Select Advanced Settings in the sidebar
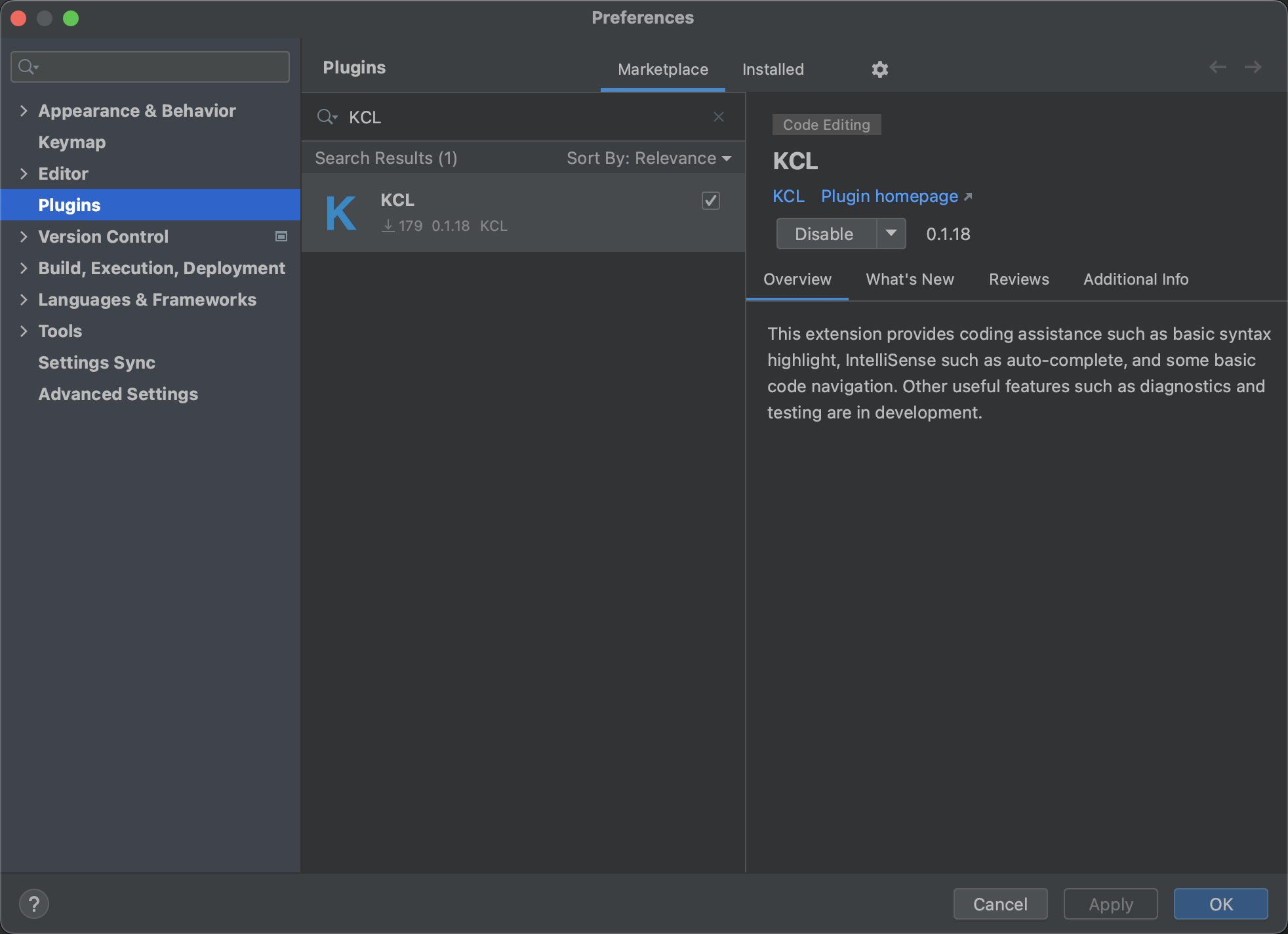The height and width of the screenshot is (934, 1288). click(118, 394)
